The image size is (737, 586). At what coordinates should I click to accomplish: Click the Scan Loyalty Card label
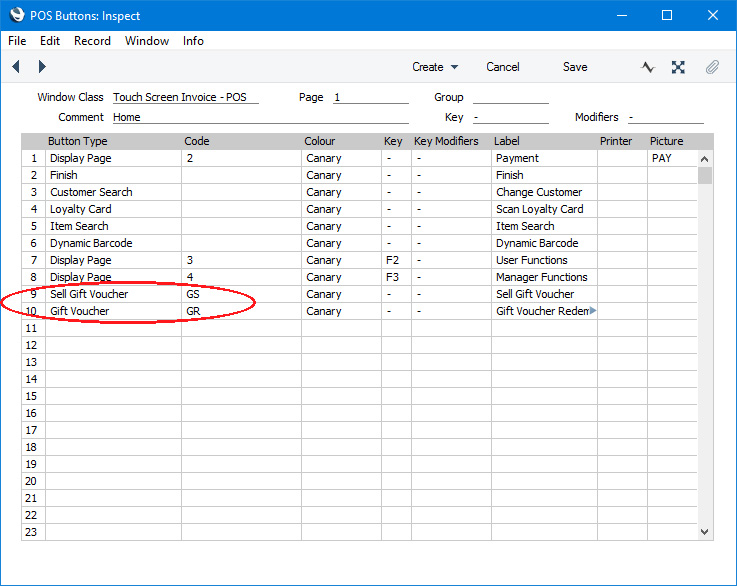[544, 209]
